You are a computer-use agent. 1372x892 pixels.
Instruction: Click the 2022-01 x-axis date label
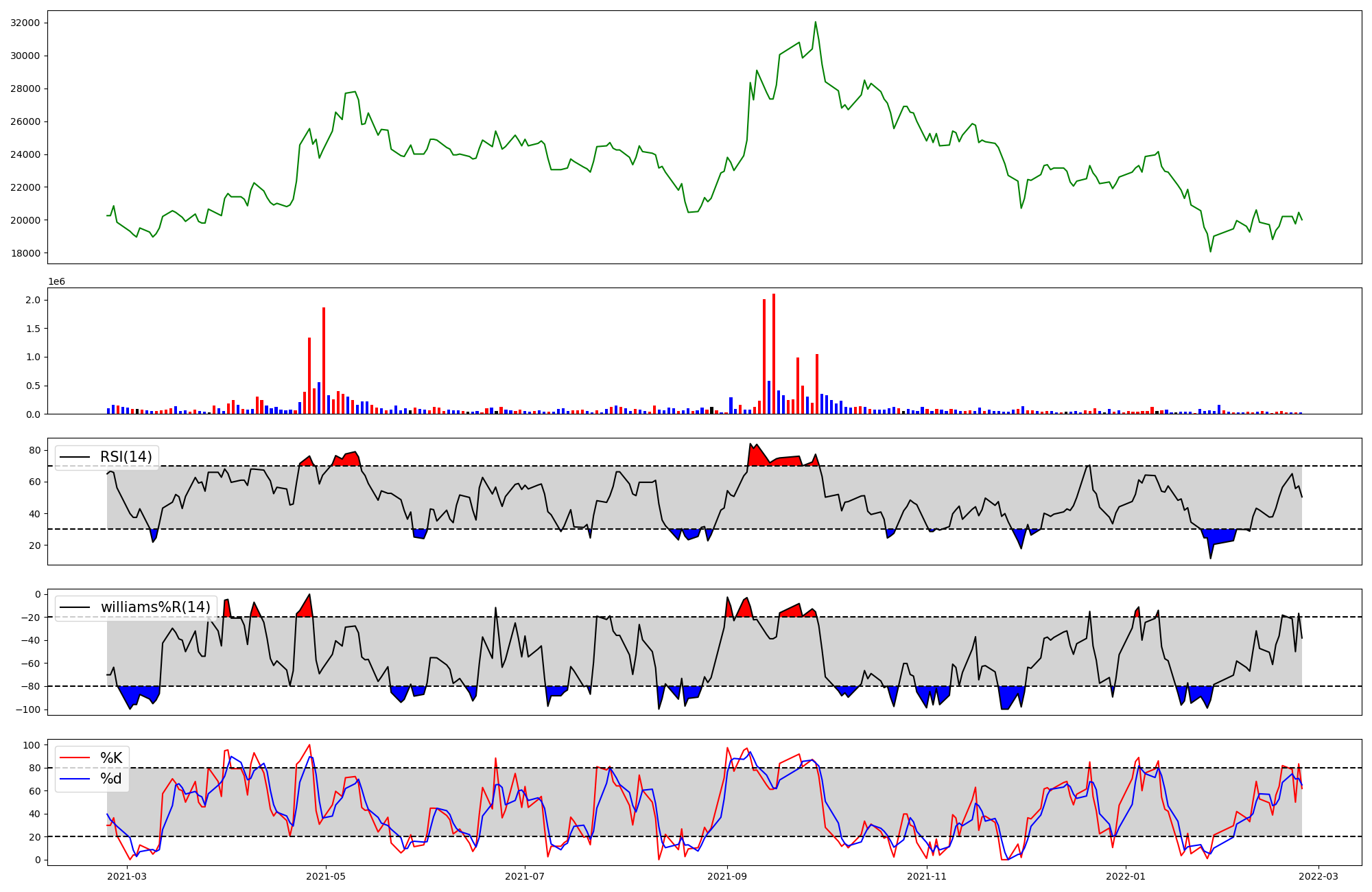1126,876
